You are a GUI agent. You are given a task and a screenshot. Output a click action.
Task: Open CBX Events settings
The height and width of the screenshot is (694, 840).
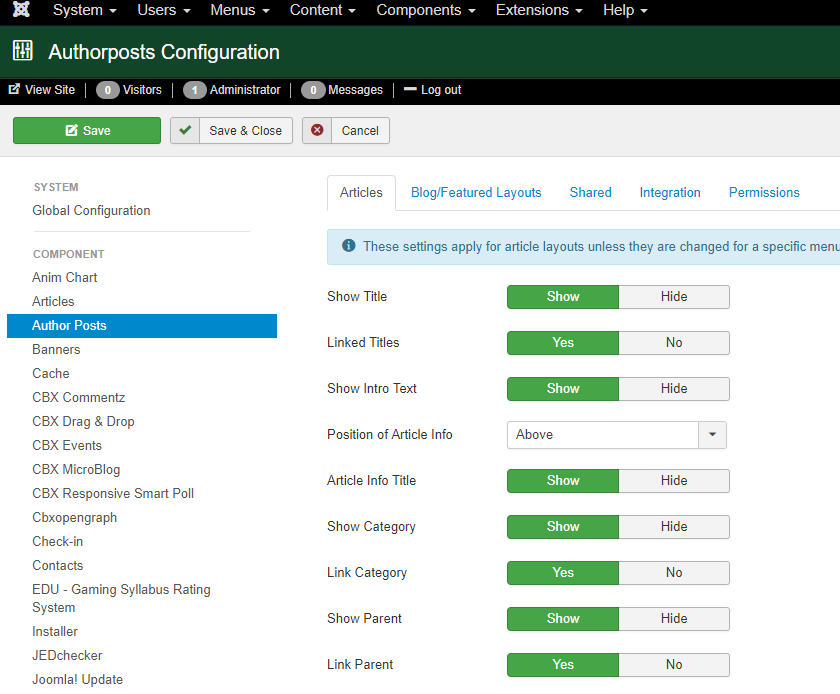(x=67, y=445)
